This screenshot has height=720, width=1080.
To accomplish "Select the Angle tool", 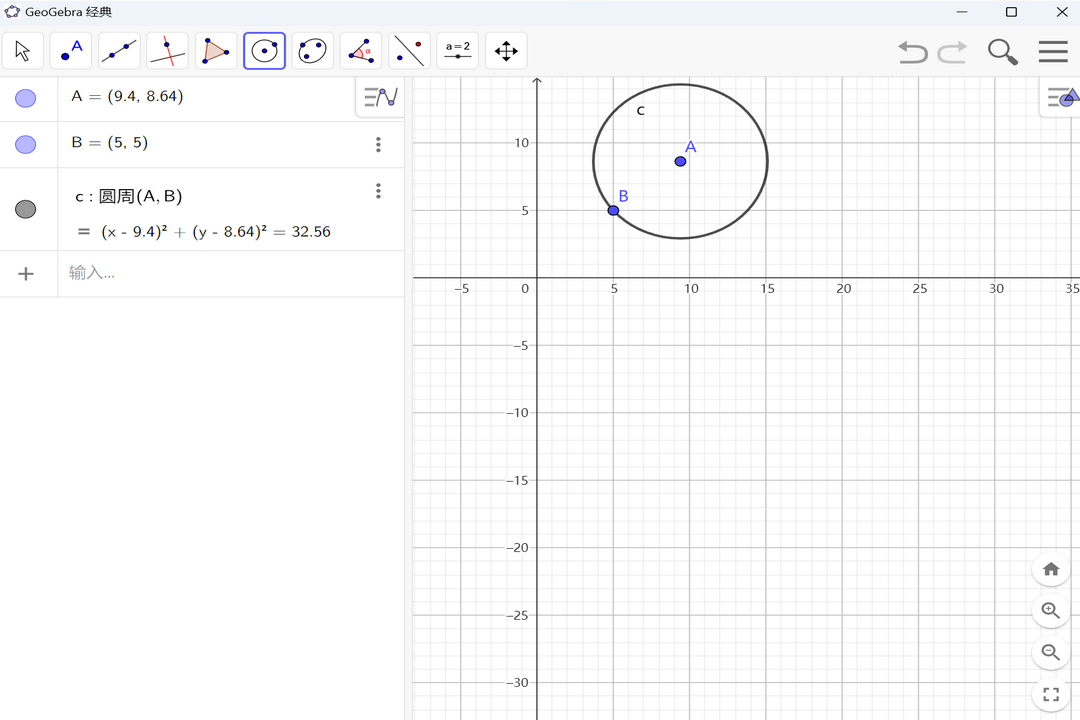I will pyautogui.click(x=360, y=50).
